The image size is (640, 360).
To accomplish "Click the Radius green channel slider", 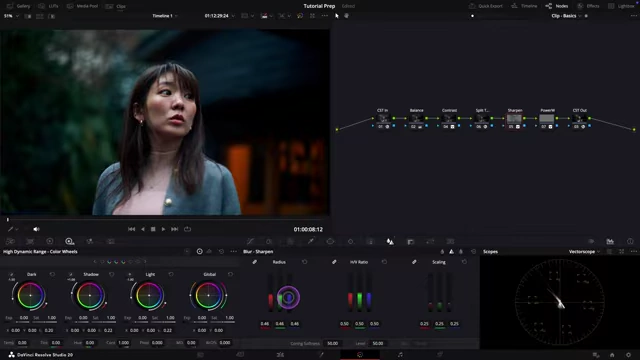I will coord(280,293).
